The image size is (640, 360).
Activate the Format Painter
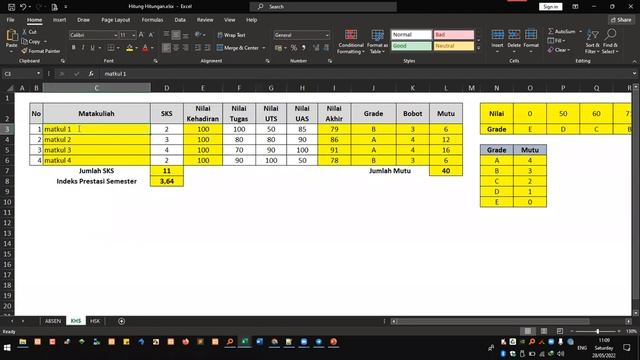41,51
